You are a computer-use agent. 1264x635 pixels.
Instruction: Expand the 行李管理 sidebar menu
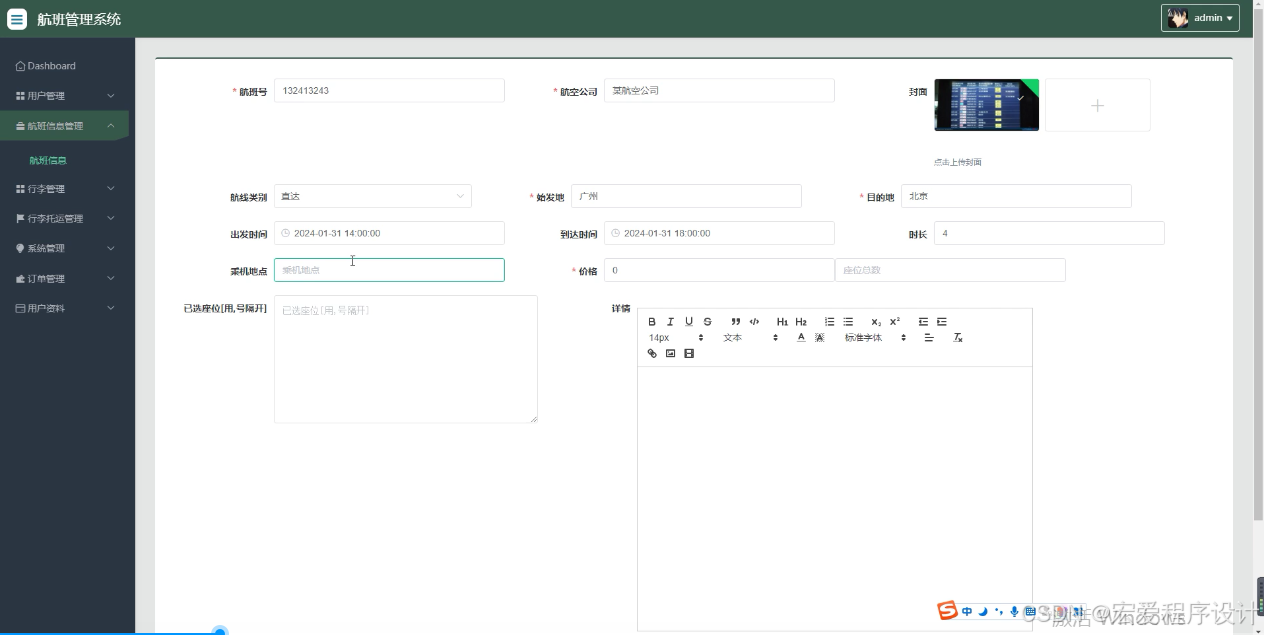point(65,189)
